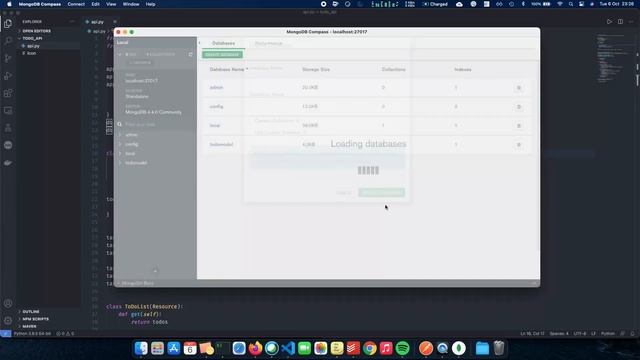Expand the todomodel database in Compass sidebar
Viewport: 640px width, 360px height.
[x=120, y=163]
